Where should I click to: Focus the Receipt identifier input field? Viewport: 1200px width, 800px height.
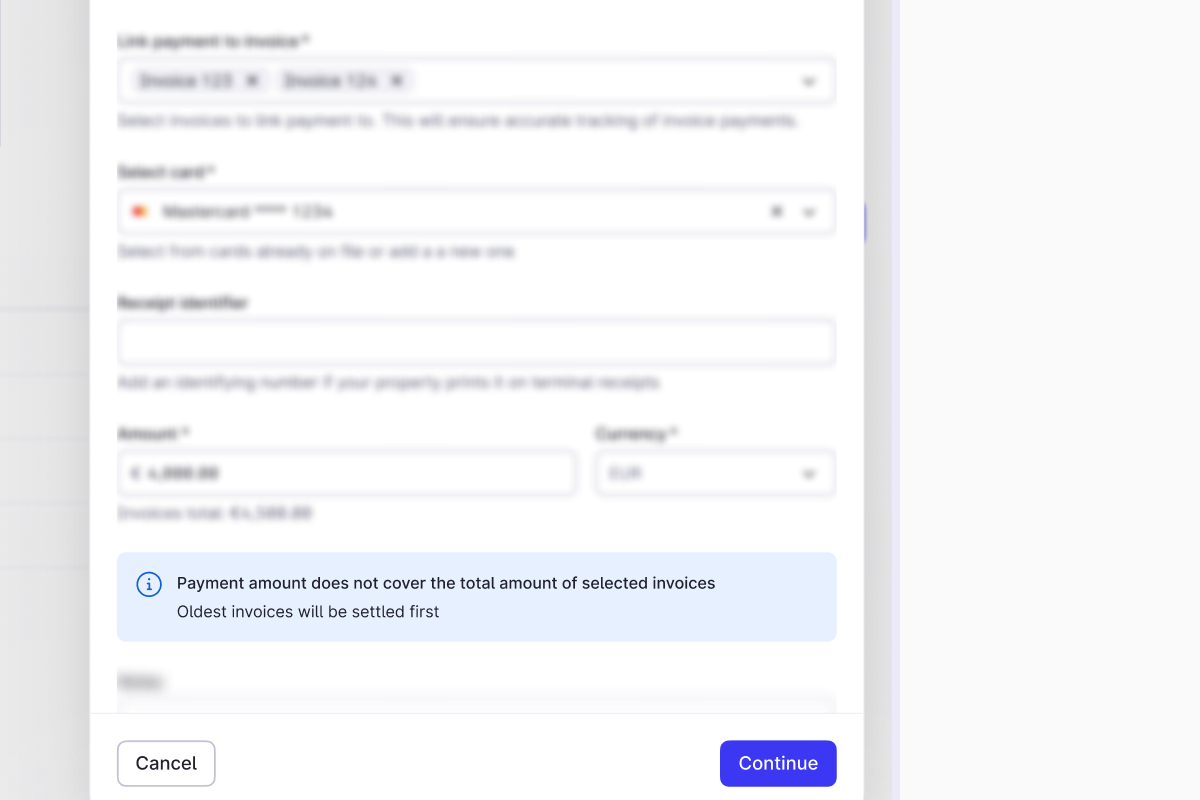point(476,343)
